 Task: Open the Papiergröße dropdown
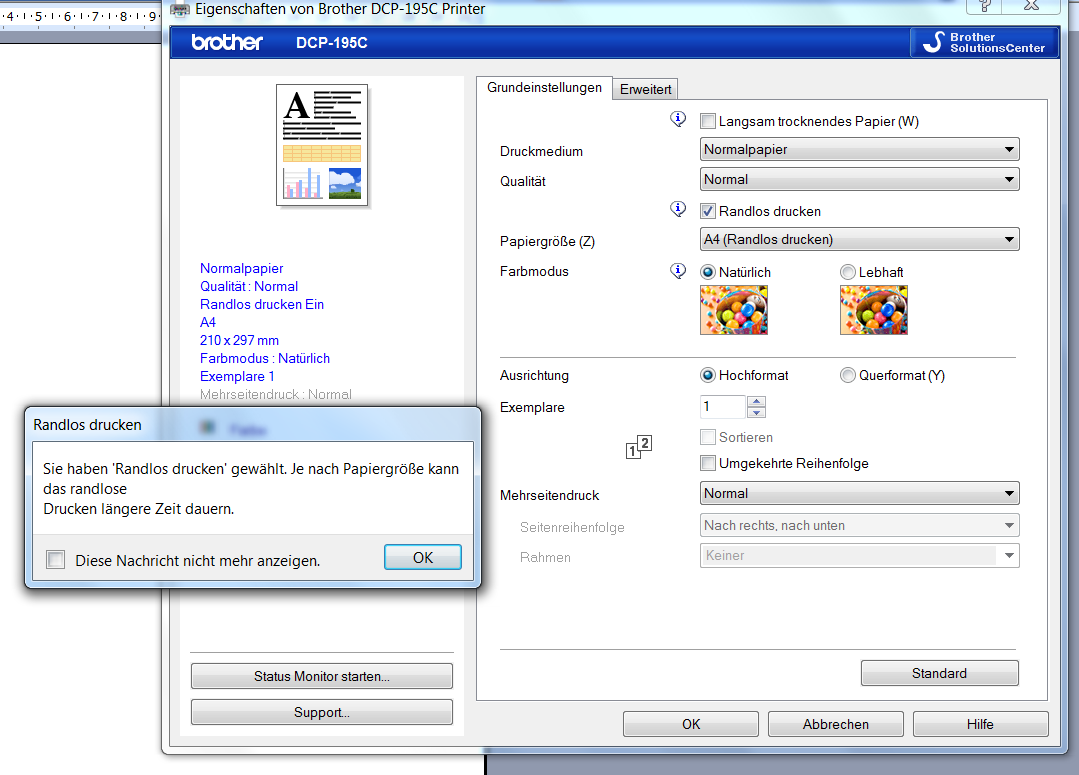pyautogui.click(x=859, y=240)
